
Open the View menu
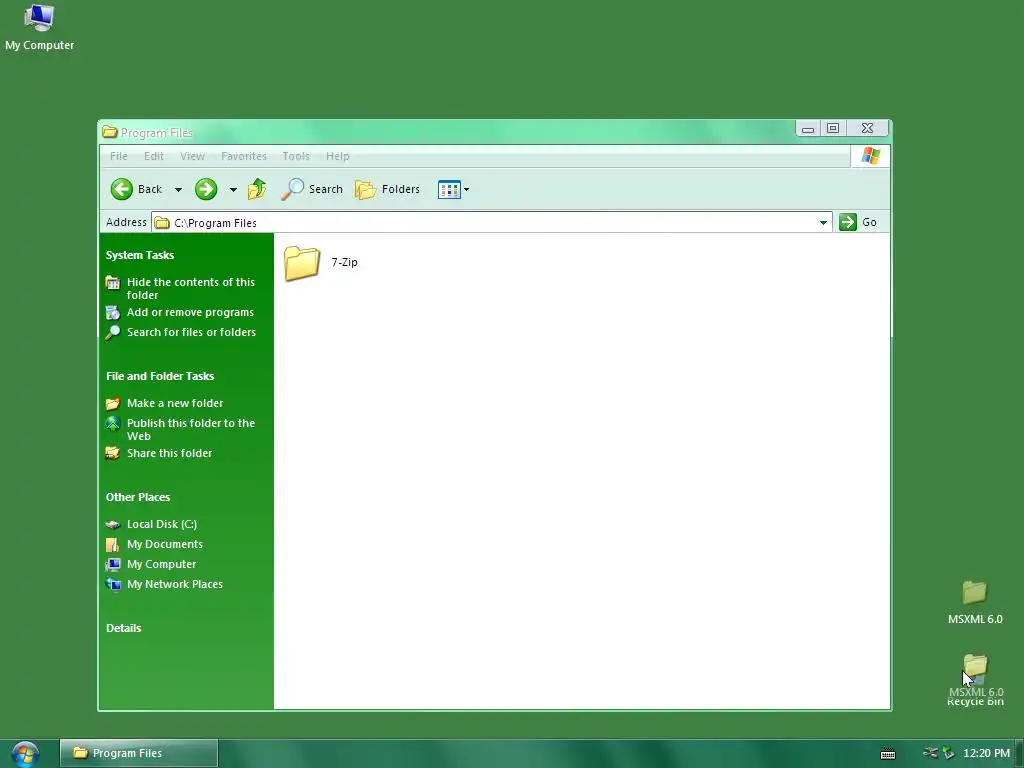192,156
